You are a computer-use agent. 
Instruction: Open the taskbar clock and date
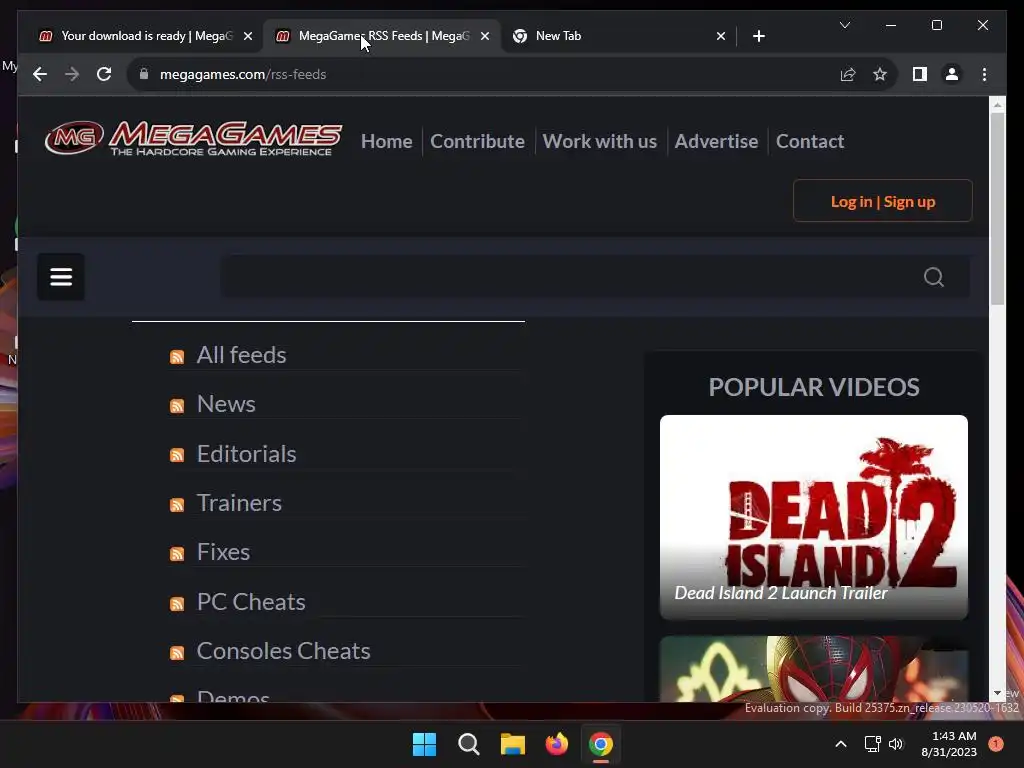tap(949, 744)
